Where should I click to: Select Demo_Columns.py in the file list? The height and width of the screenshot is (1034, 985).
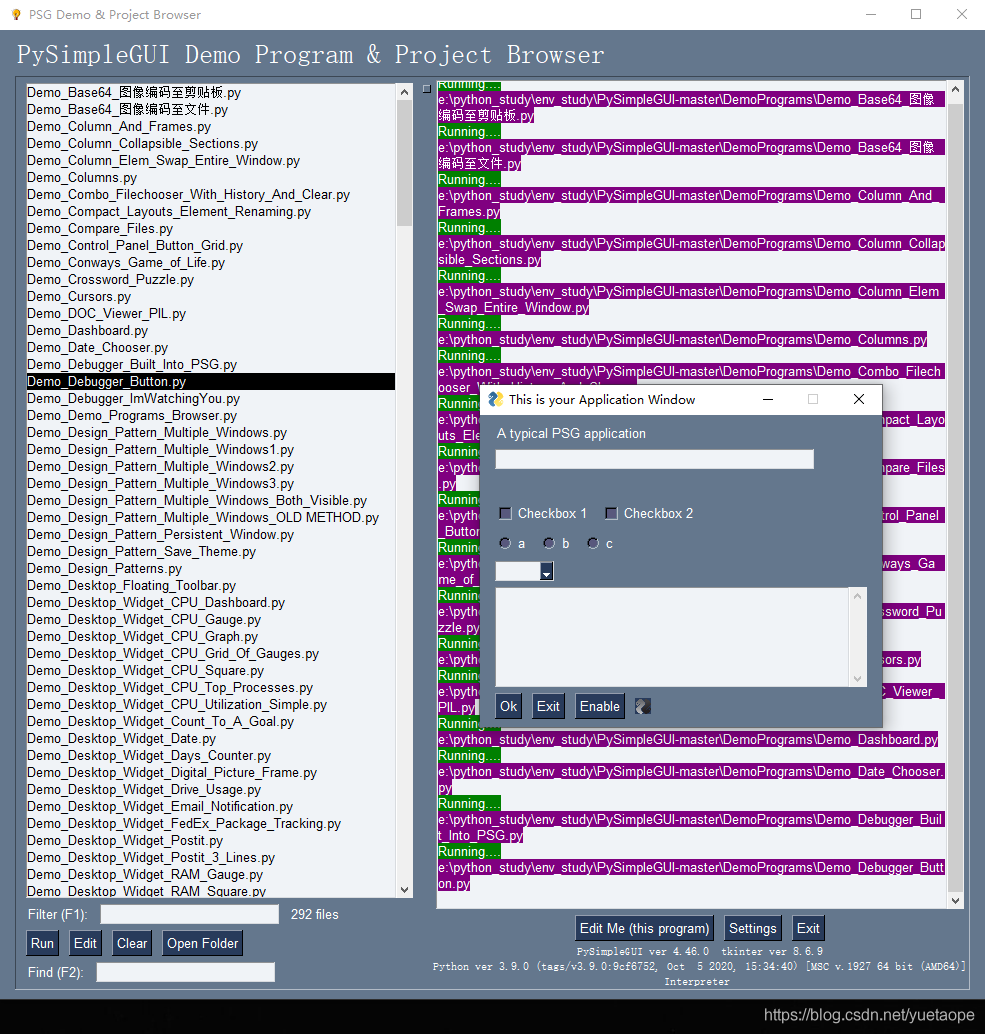[211, 177]
